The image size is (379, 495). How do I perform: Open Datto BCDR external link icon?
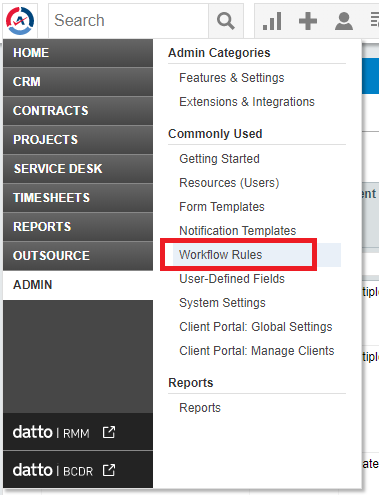[x=109, y=470]
